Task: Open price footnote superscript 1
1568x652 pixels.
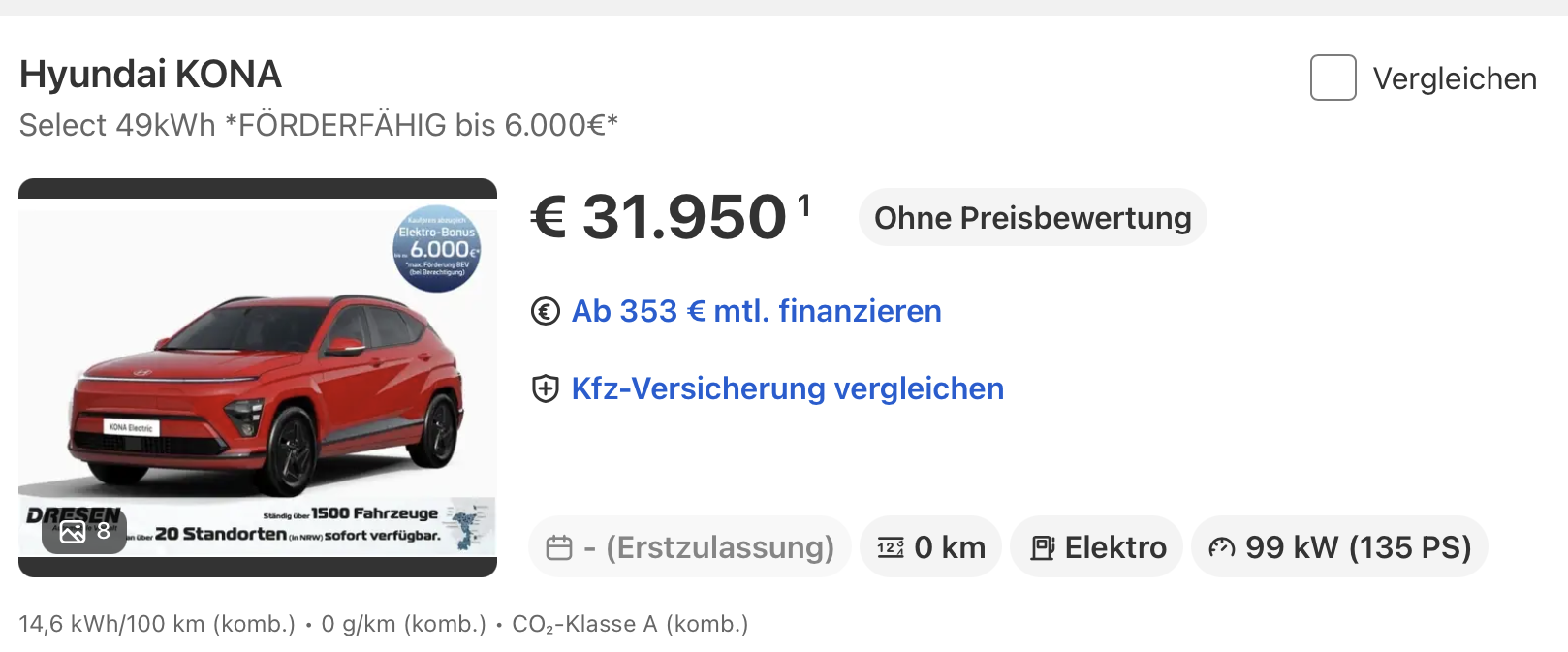Action: point(803,204)
